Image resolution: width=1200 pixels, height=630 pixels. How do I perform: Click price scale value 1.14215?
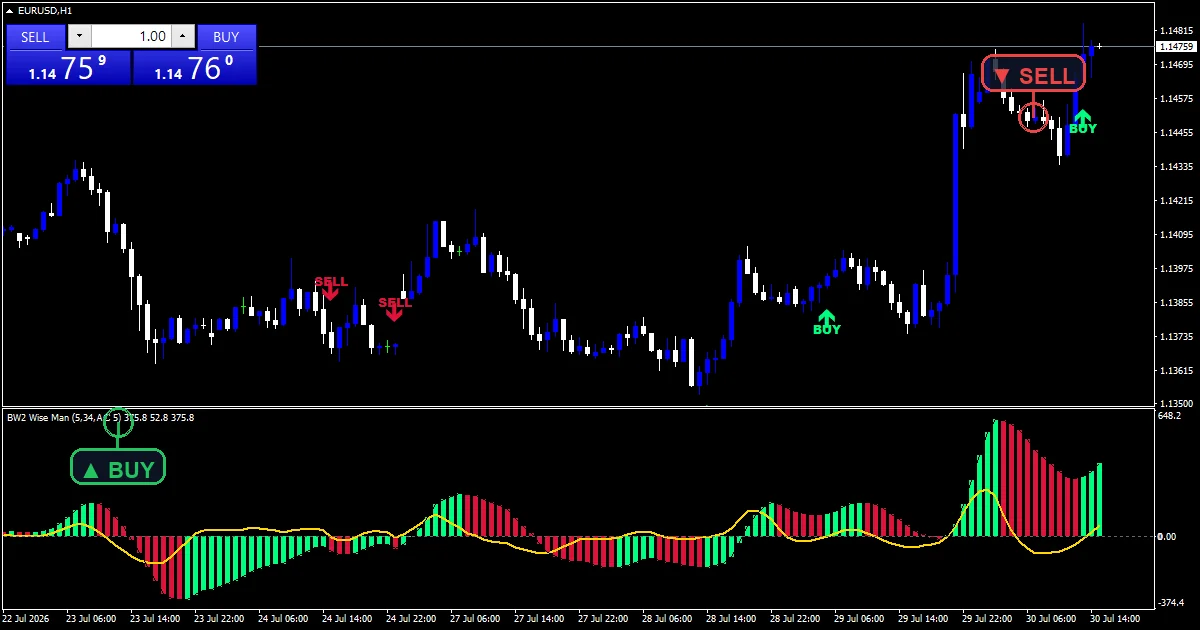[x=1175, y=200]
